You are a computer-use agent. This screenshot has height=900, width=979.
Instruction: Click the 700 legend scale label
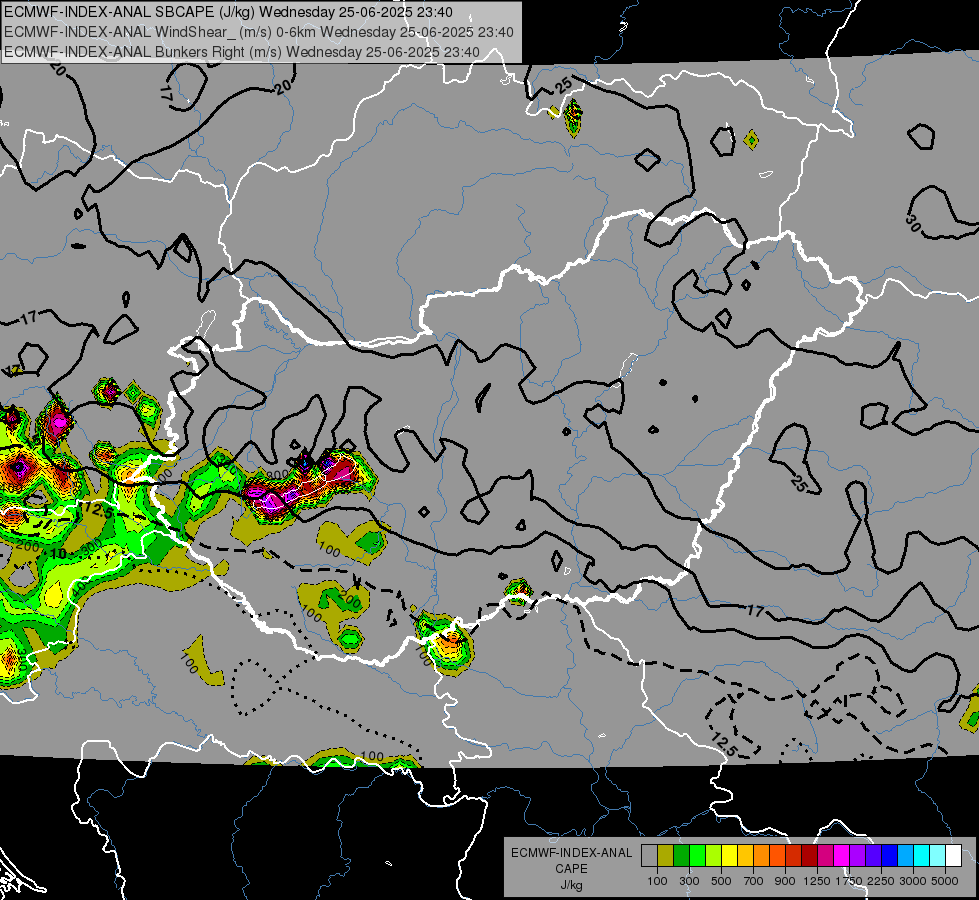click(x=754, y=881)
